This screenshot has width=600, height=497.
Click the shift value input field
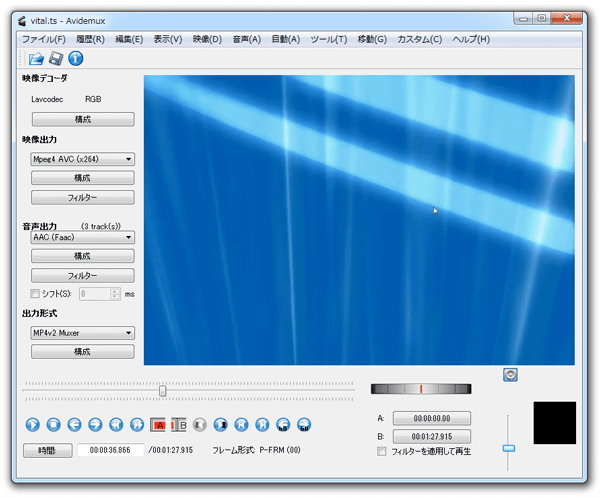(x=95, y=294)
